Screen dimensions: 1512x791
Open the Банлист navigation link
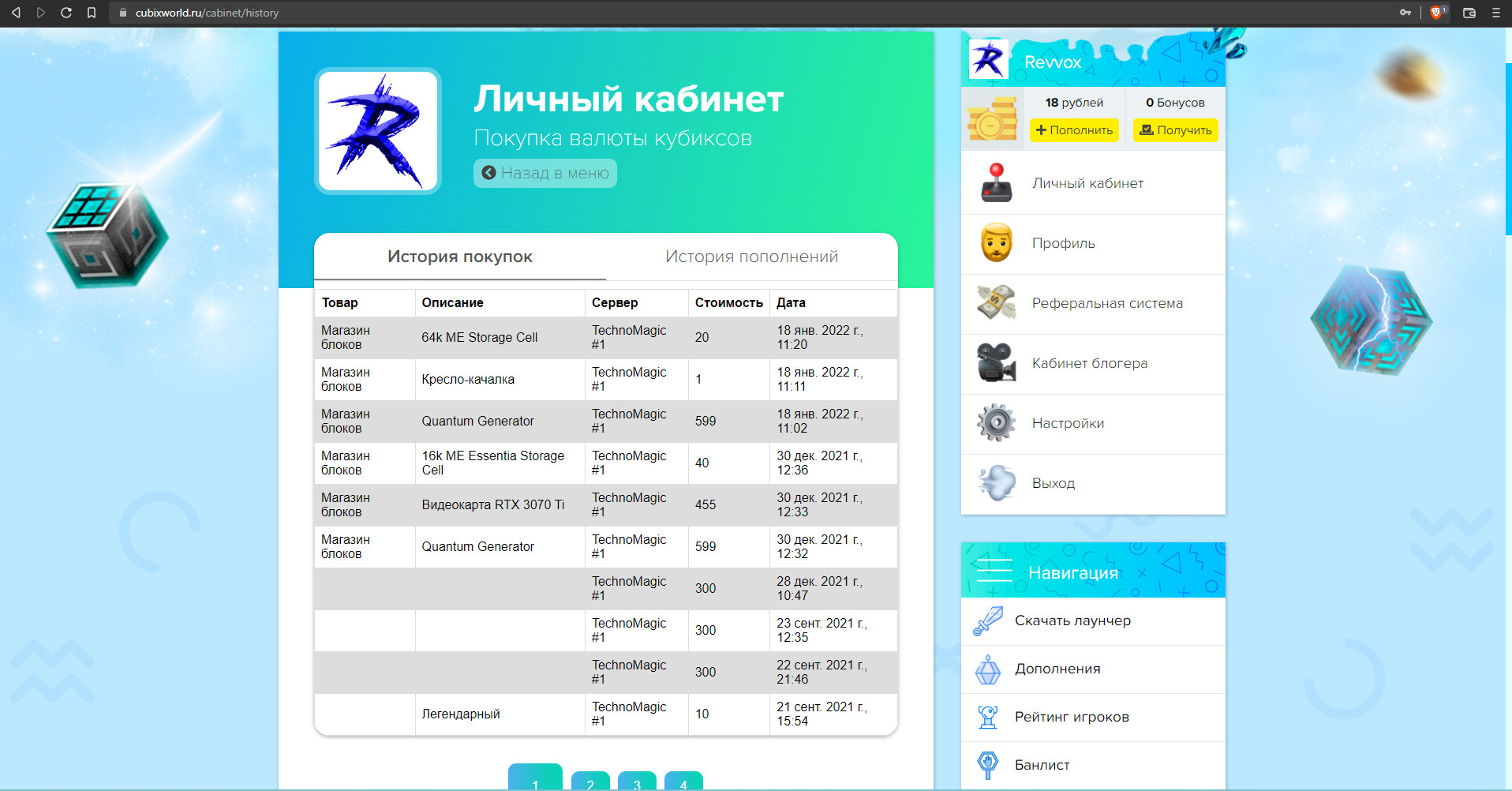click(x=1042, y=765)
